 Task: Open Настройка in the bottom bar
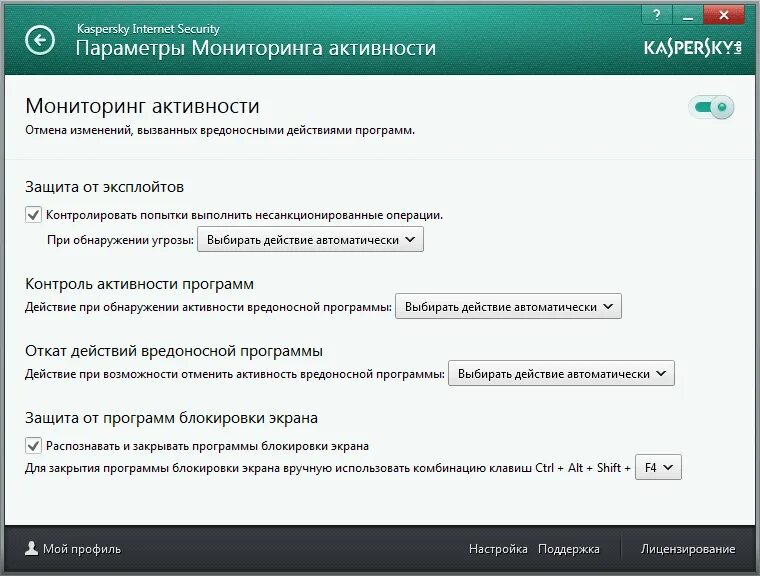[x=498, y=549]
